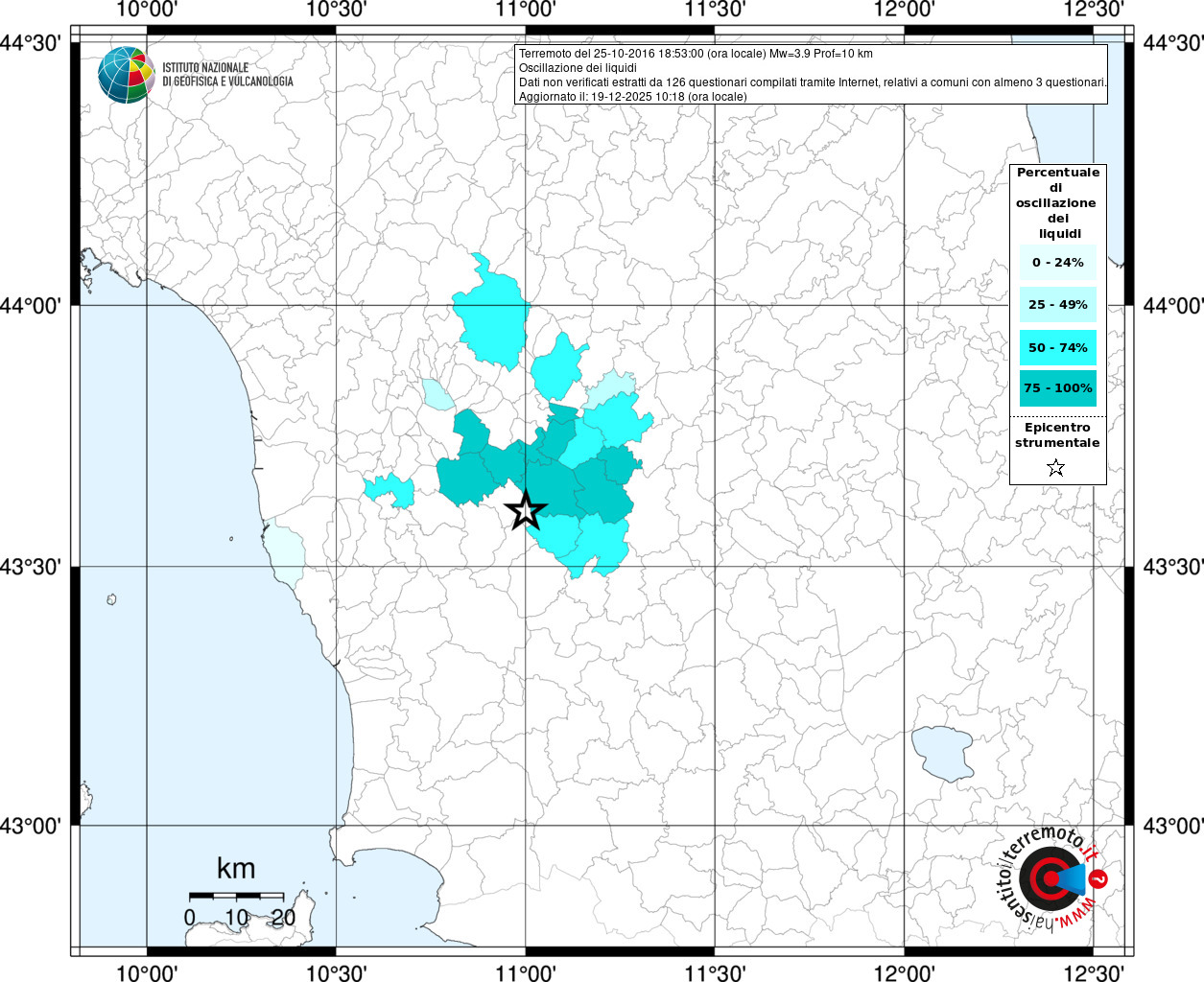This screenshot has height=982, width=1204.
Task: Click the Istituto Nazionale di Geofisica text
Action: coord(227,75)
